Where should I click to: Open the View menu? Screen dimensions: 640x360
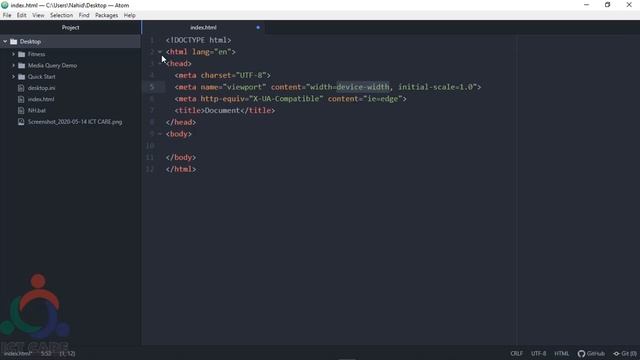click(x=38, y=15)
